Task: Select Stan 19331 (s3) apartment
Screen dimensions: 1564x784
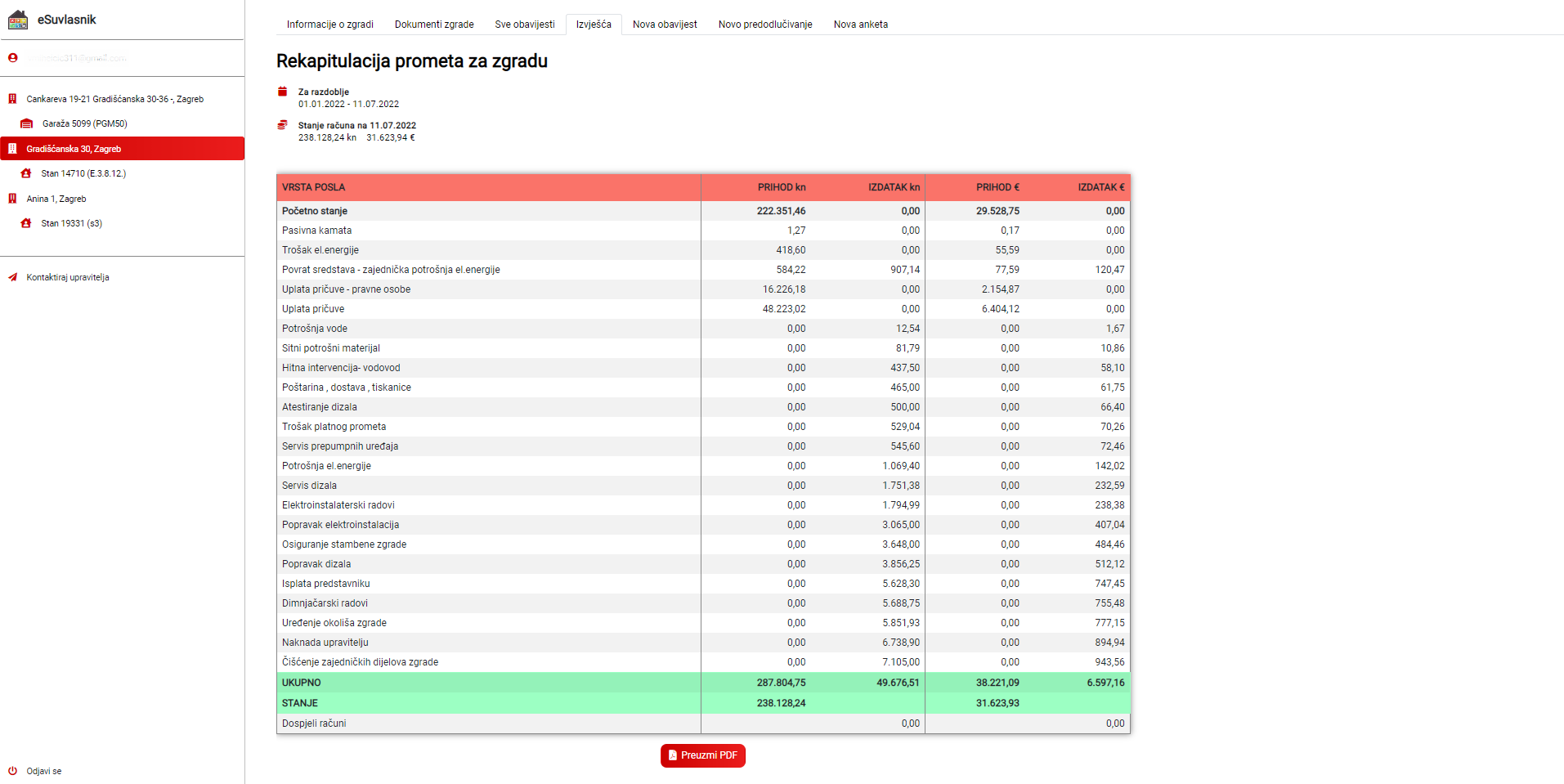Action: pyautogui.click(x=72, y=223)
